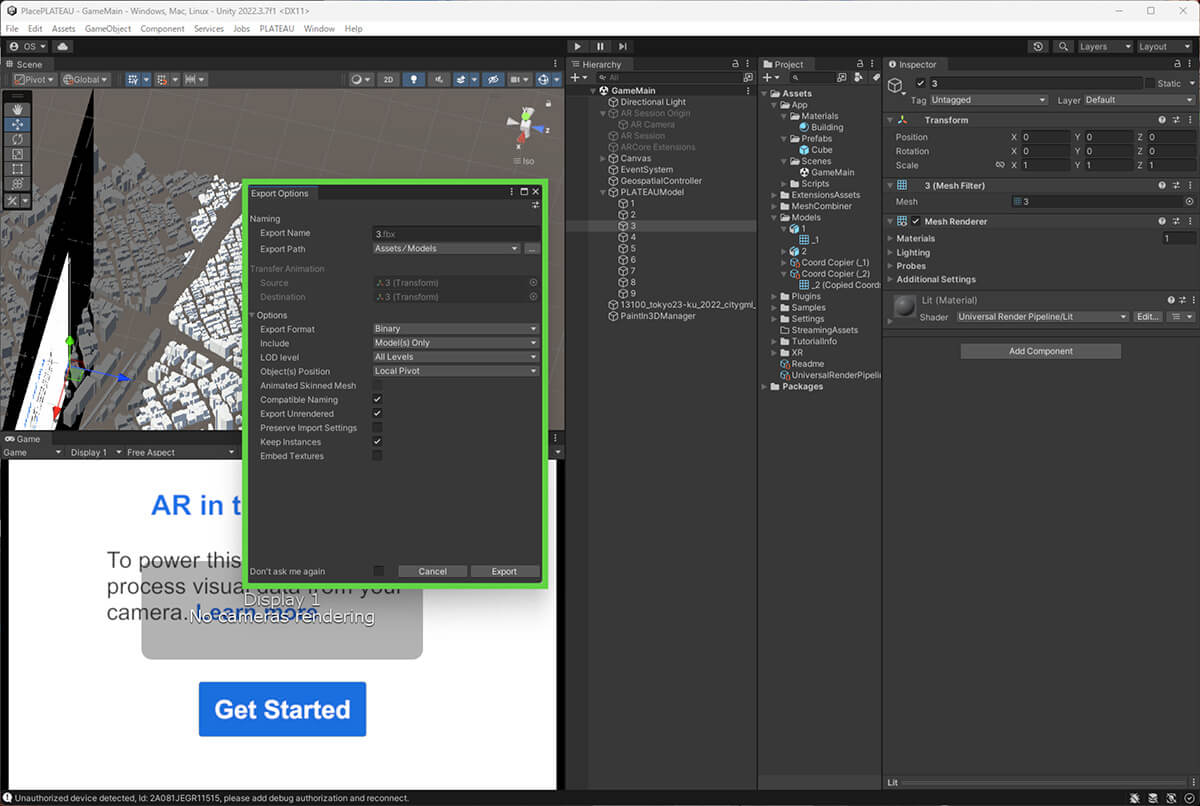
Task: Toggle Export Unrendered checkbox
Action: (x=378, y=413)
